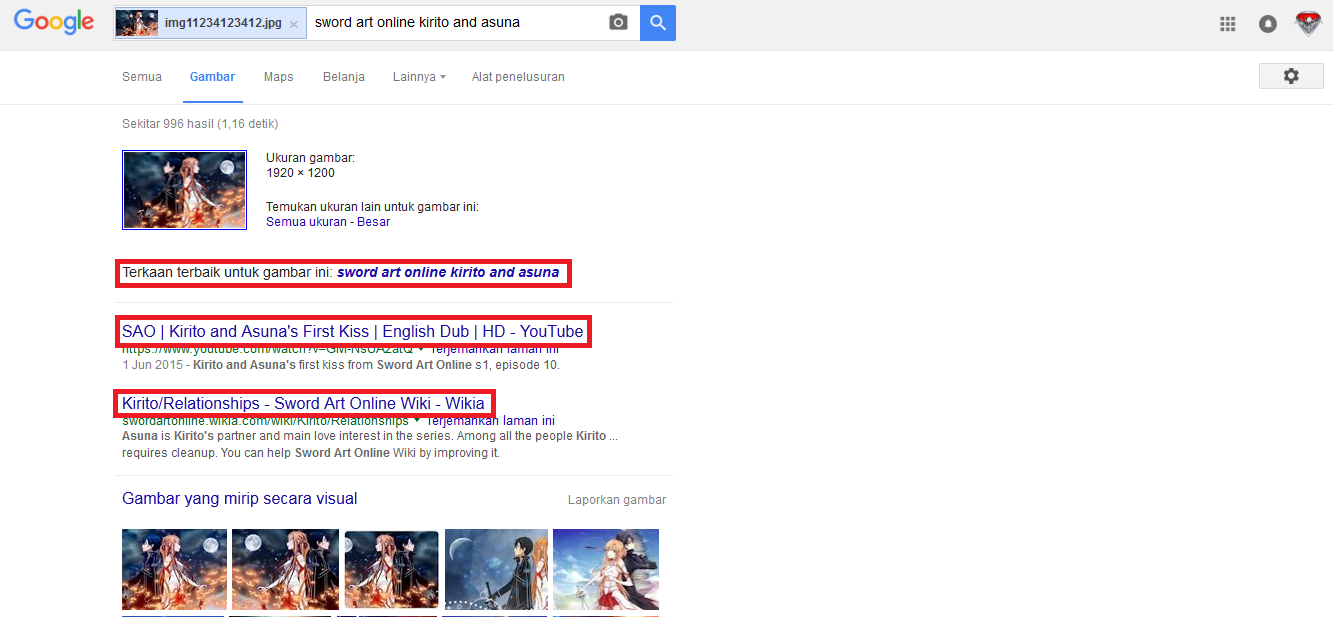1333x617 pixels.
Task: Open search by image camera icon
Action: pos(618,22)
